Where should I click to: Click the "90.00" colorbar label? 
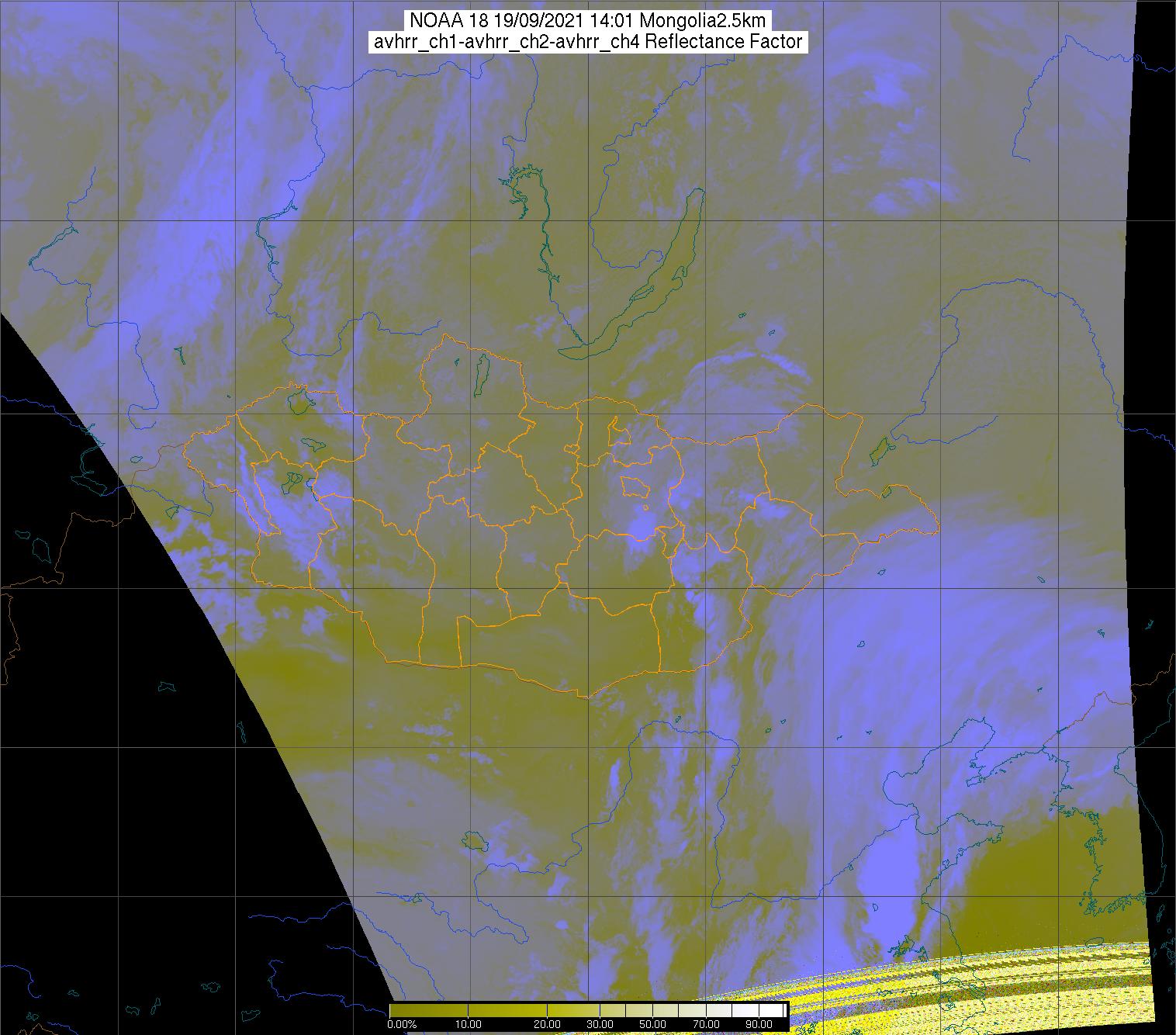click(x=759, y=1024)
